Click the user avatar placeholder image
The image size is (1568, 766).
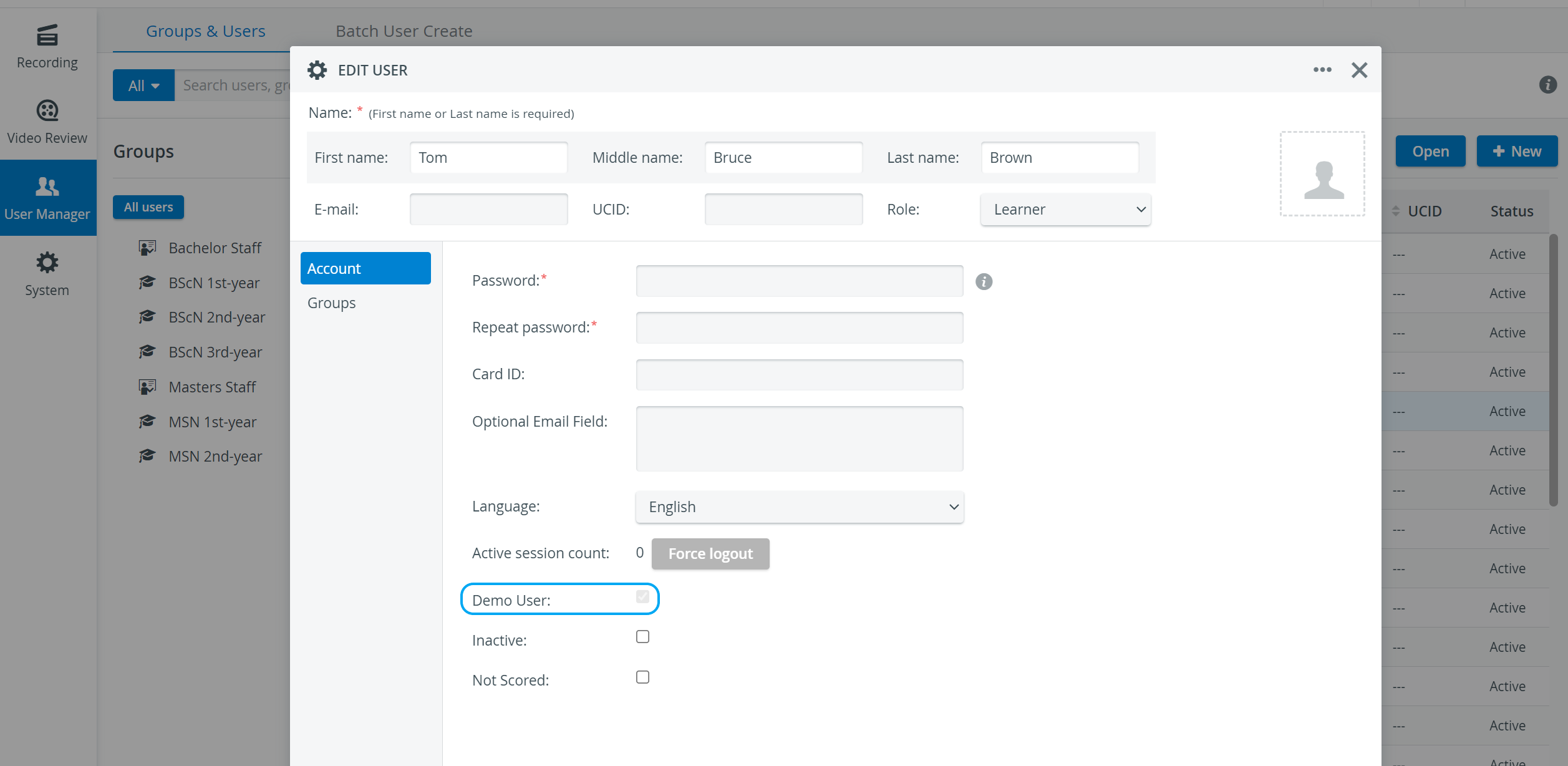[x=1322, y=174]
